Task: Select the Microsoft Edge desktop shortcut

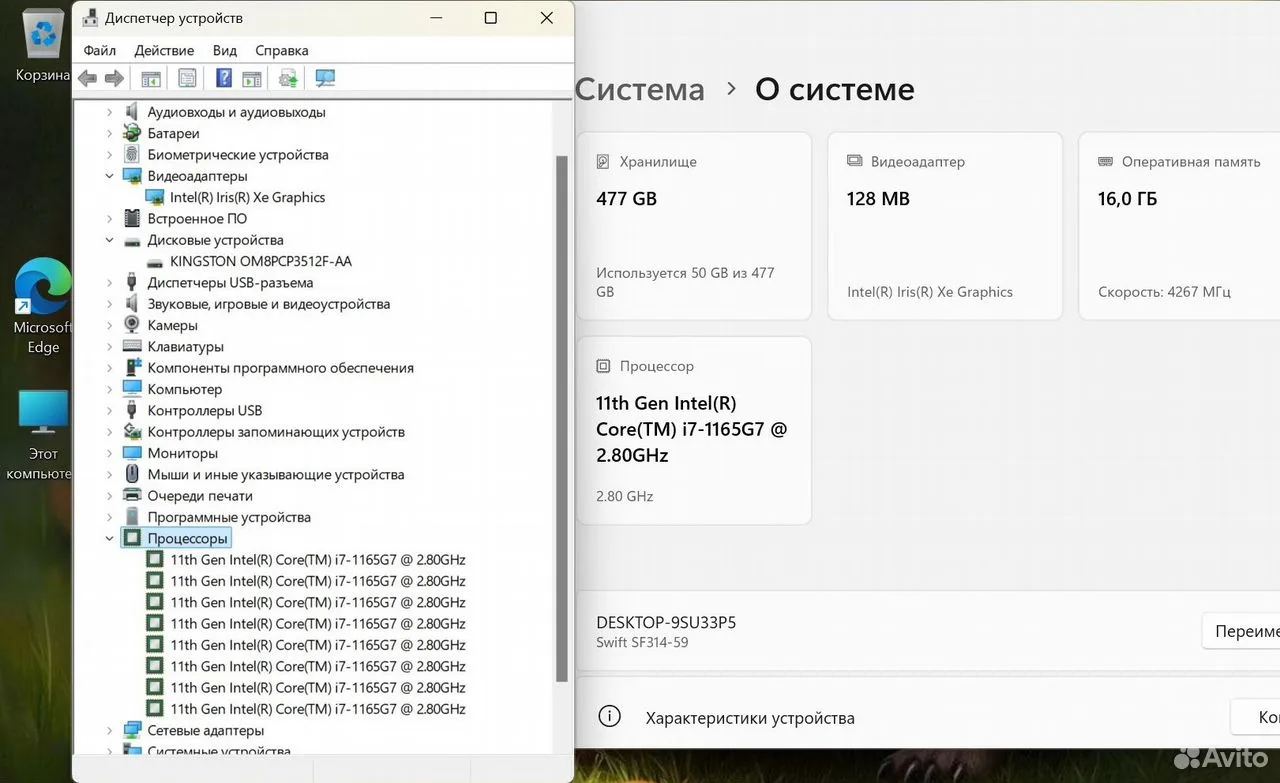Action: point(43,308)
